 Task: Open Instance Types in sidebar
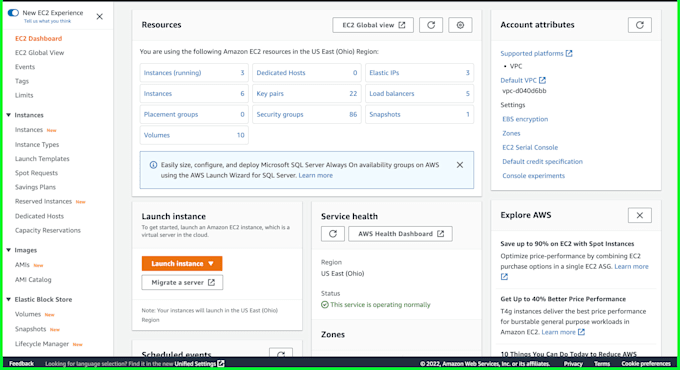tap(37, 144)
